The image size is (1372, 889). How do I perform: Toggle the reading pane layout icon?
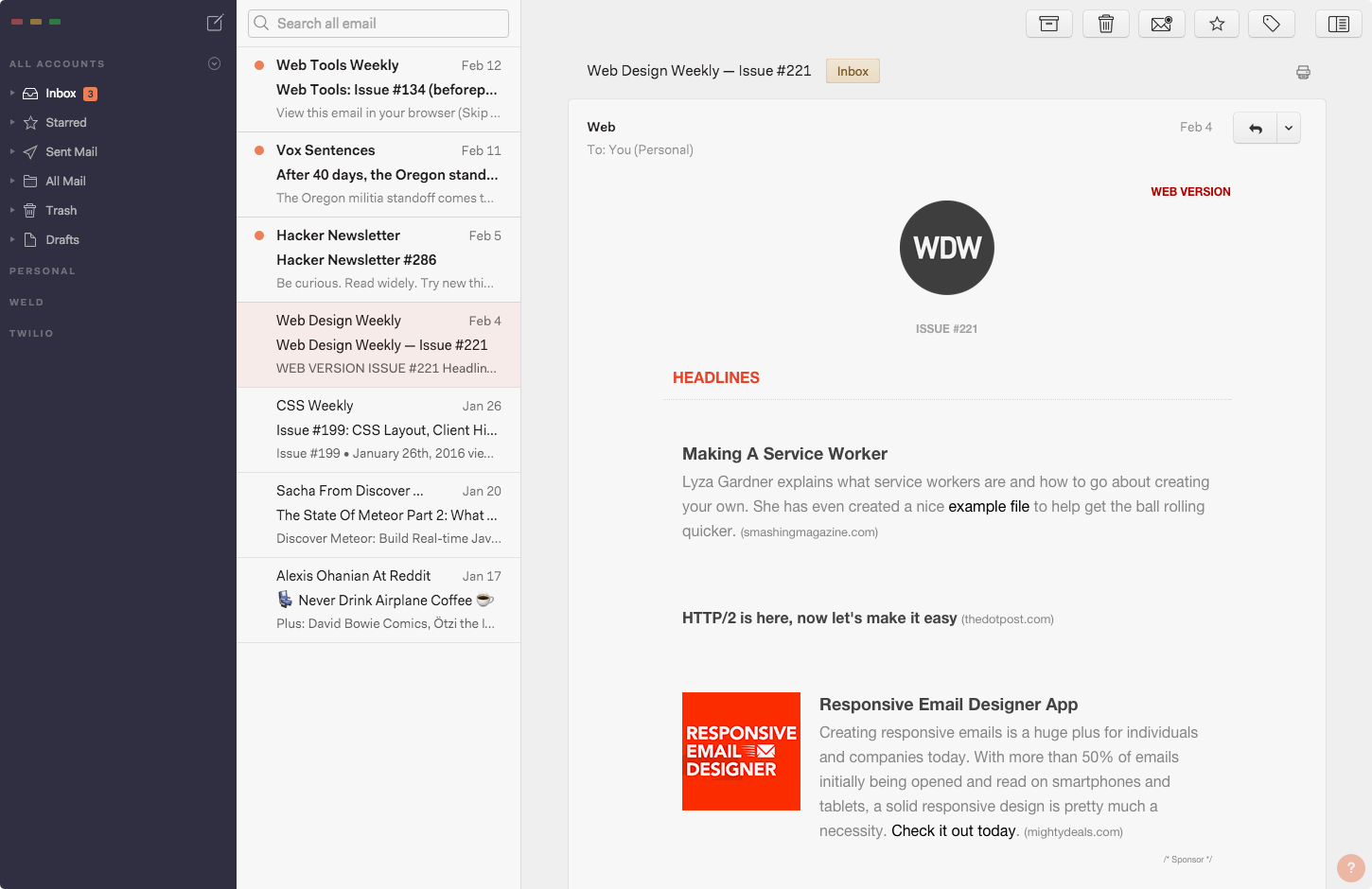[x=1339, y=24]
